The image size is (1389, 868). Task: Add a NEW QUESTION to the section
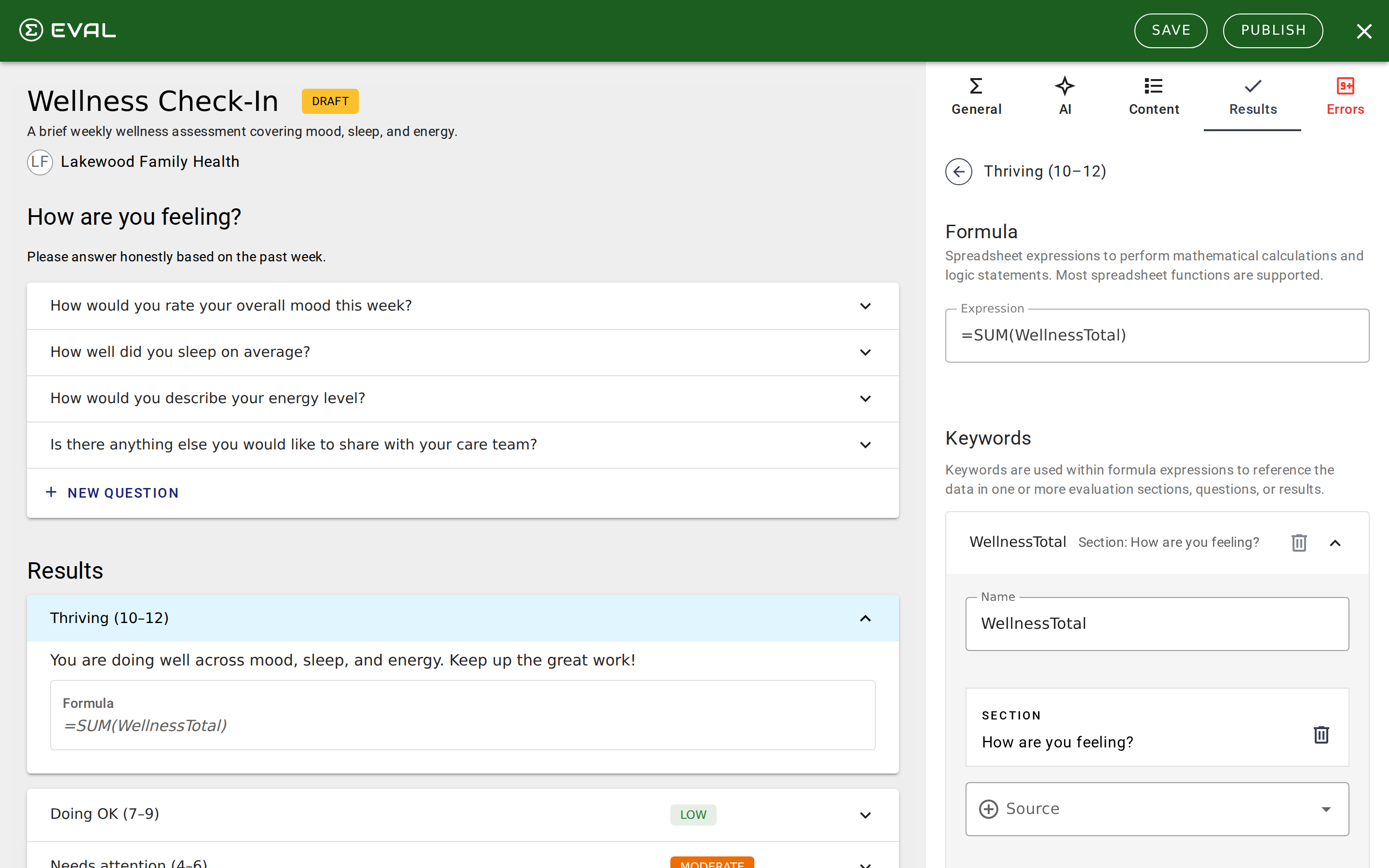tap(113, 492)
